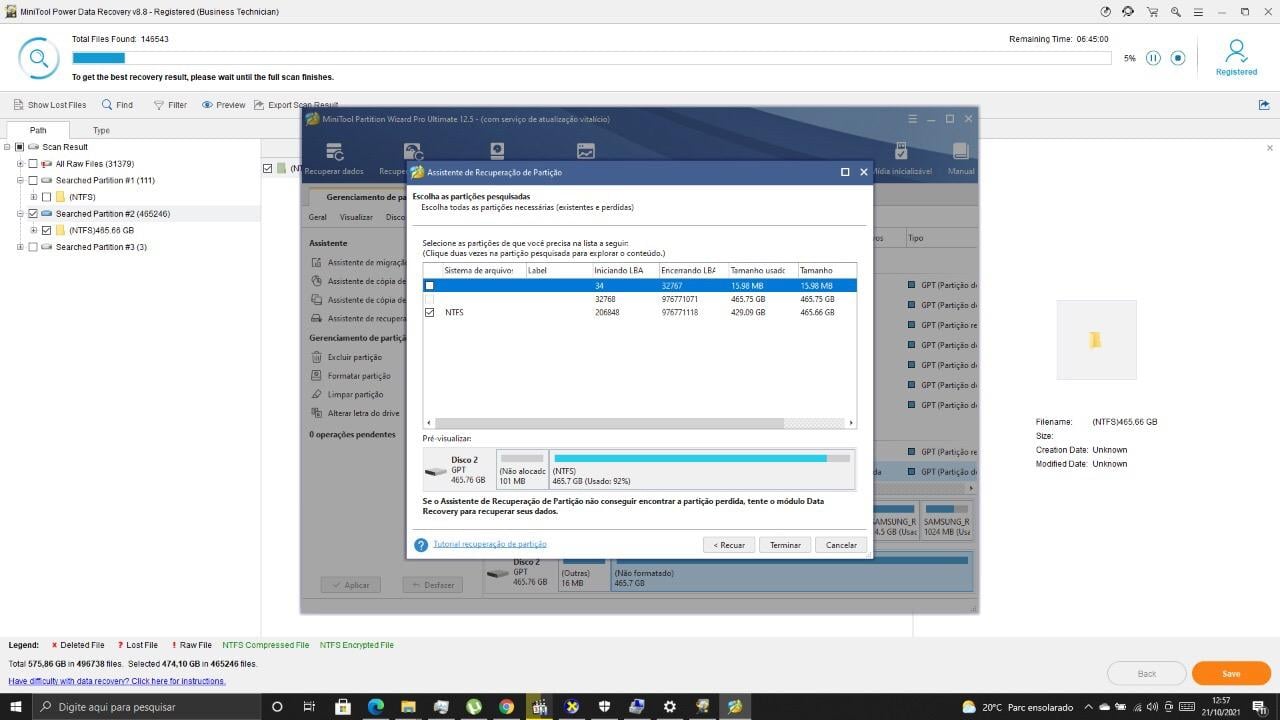
Task: Click Mídia inicializável icon in Partition Wizard
Action: (901, 158)
